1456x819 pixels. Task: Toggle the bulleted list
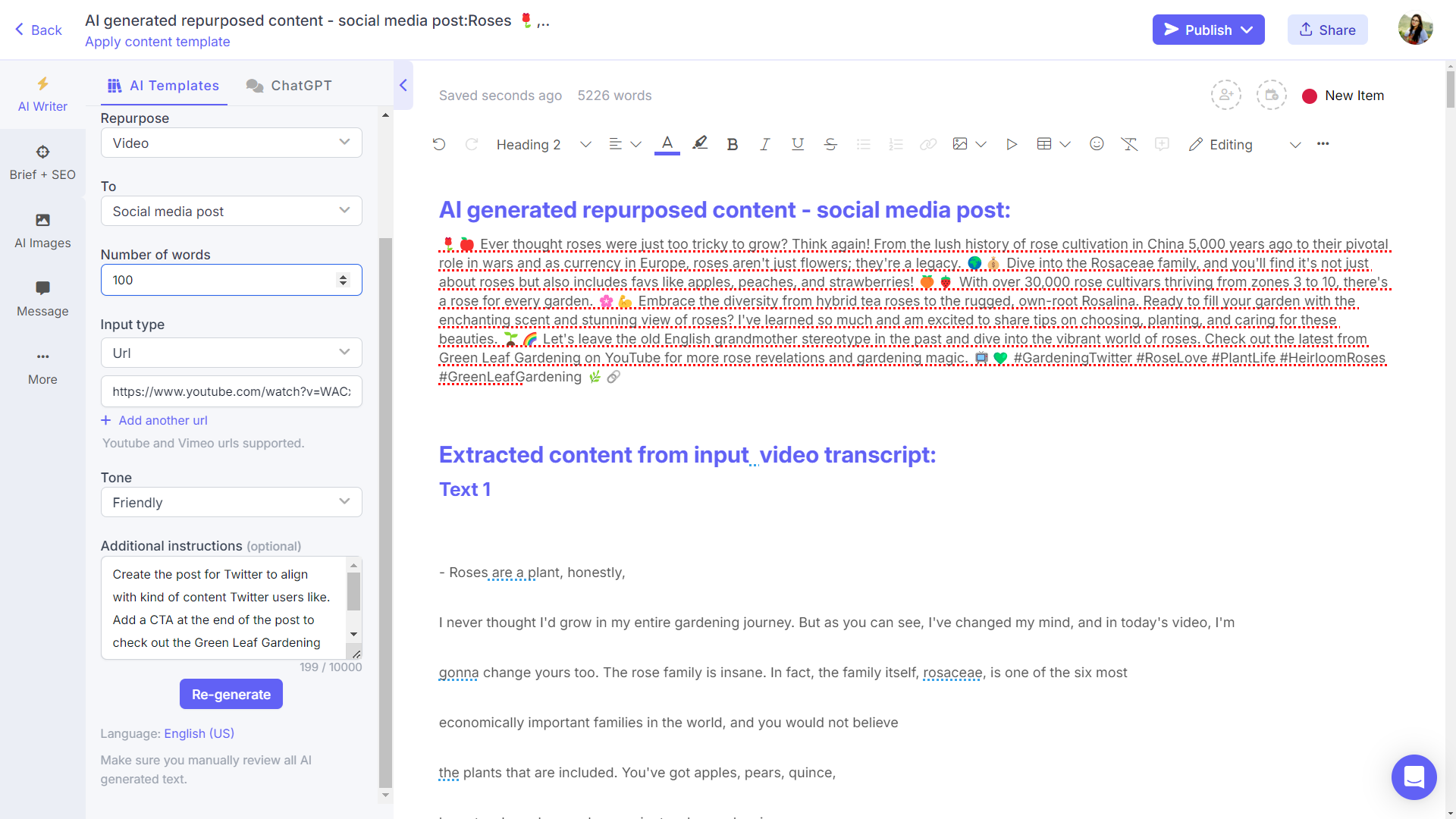click(x=863, y=143)
